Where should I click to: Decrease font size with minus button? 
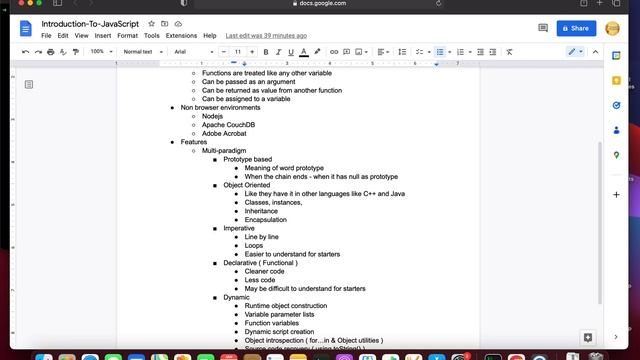tap(223, 52)
